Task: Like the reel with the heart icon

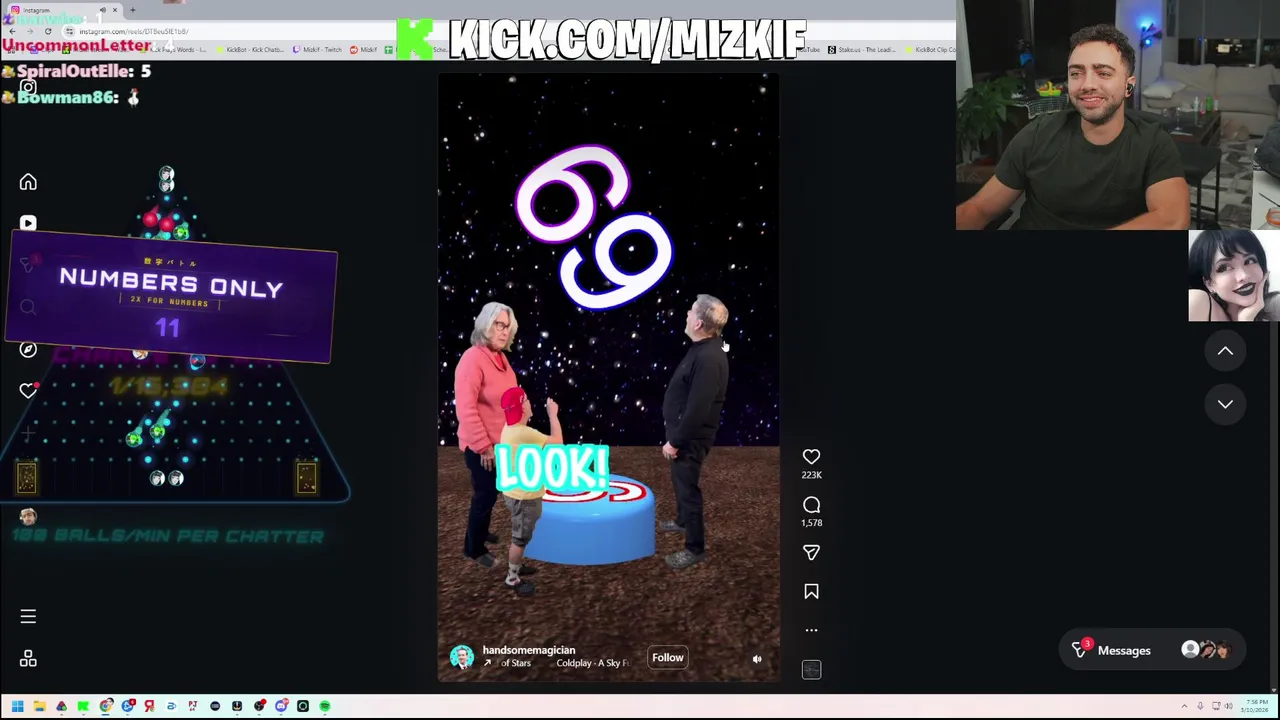Action: pyautogui.click(x=811, y=457)
